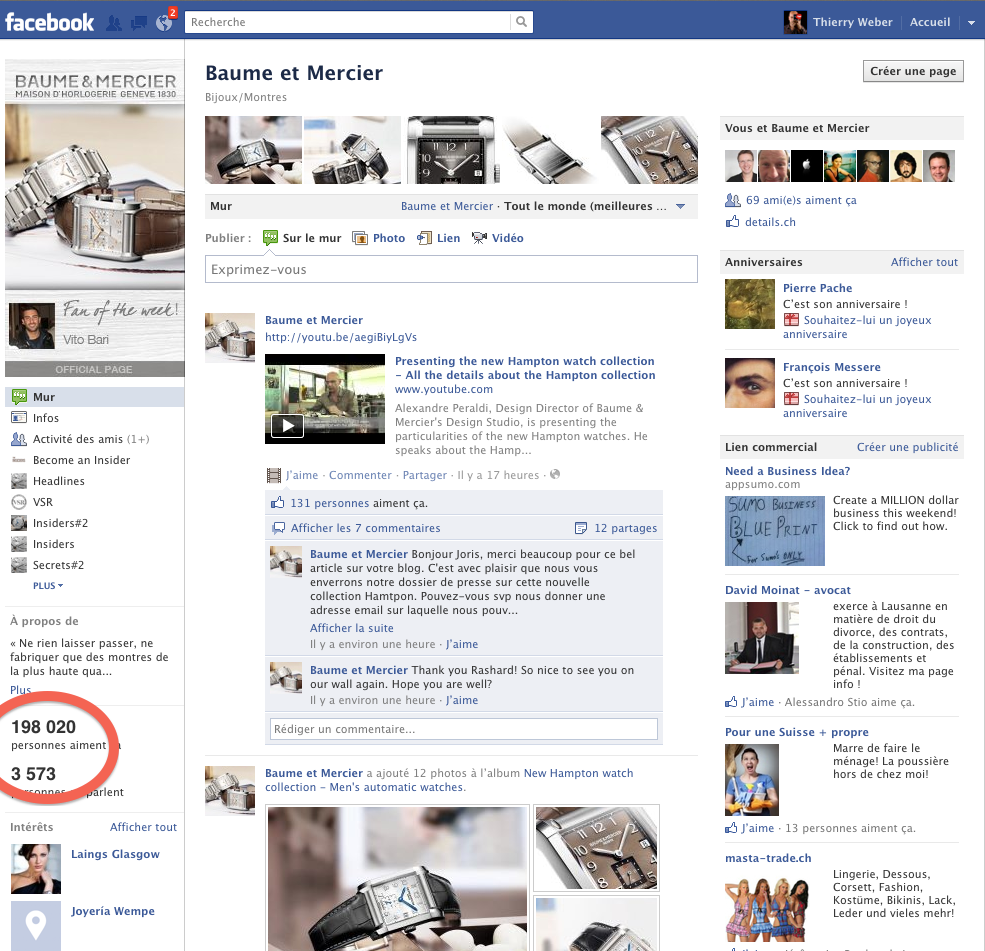Open Presenting the new Hampton watch collection title

click(x=525, y=368)
